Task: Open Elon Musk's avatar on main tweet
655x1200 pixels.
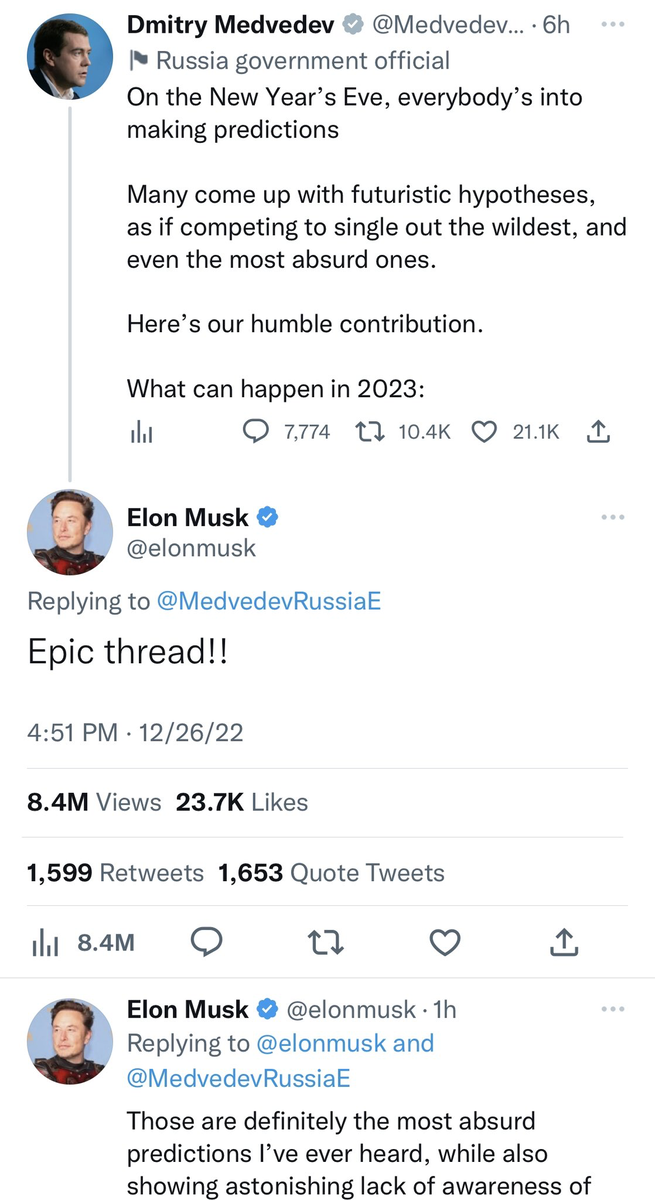Action: coord(70,532)
